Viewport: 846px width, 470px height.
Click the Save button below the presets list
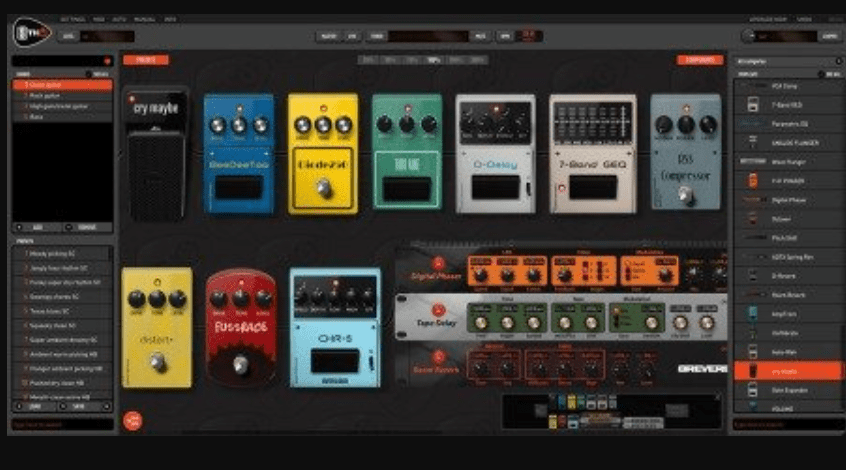78,406
